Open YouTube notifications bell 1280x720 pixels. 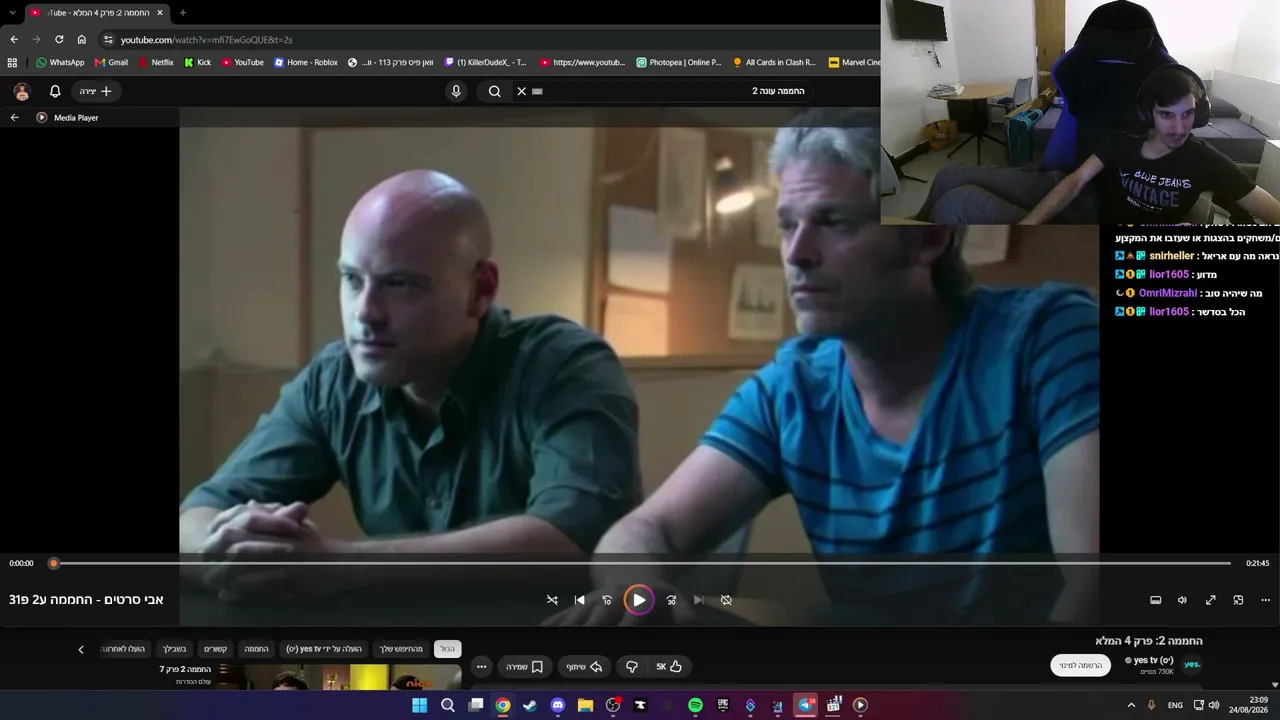[x=55, y=91]
